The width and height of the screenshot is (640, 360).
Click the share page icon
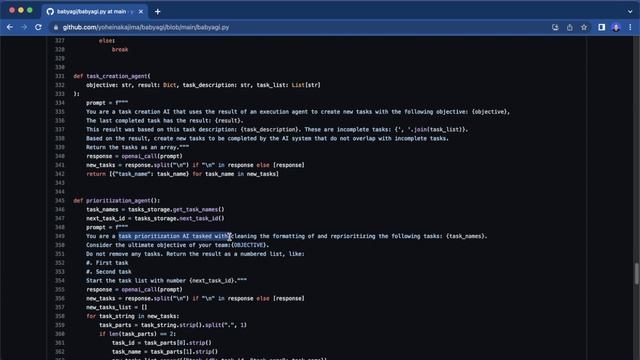569,27
